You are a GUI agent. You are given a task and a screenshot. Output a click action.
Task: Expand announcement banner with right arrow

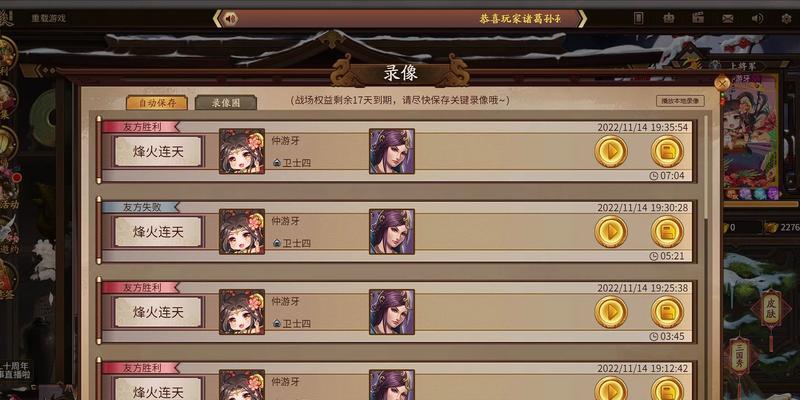[x=582, y=19]
